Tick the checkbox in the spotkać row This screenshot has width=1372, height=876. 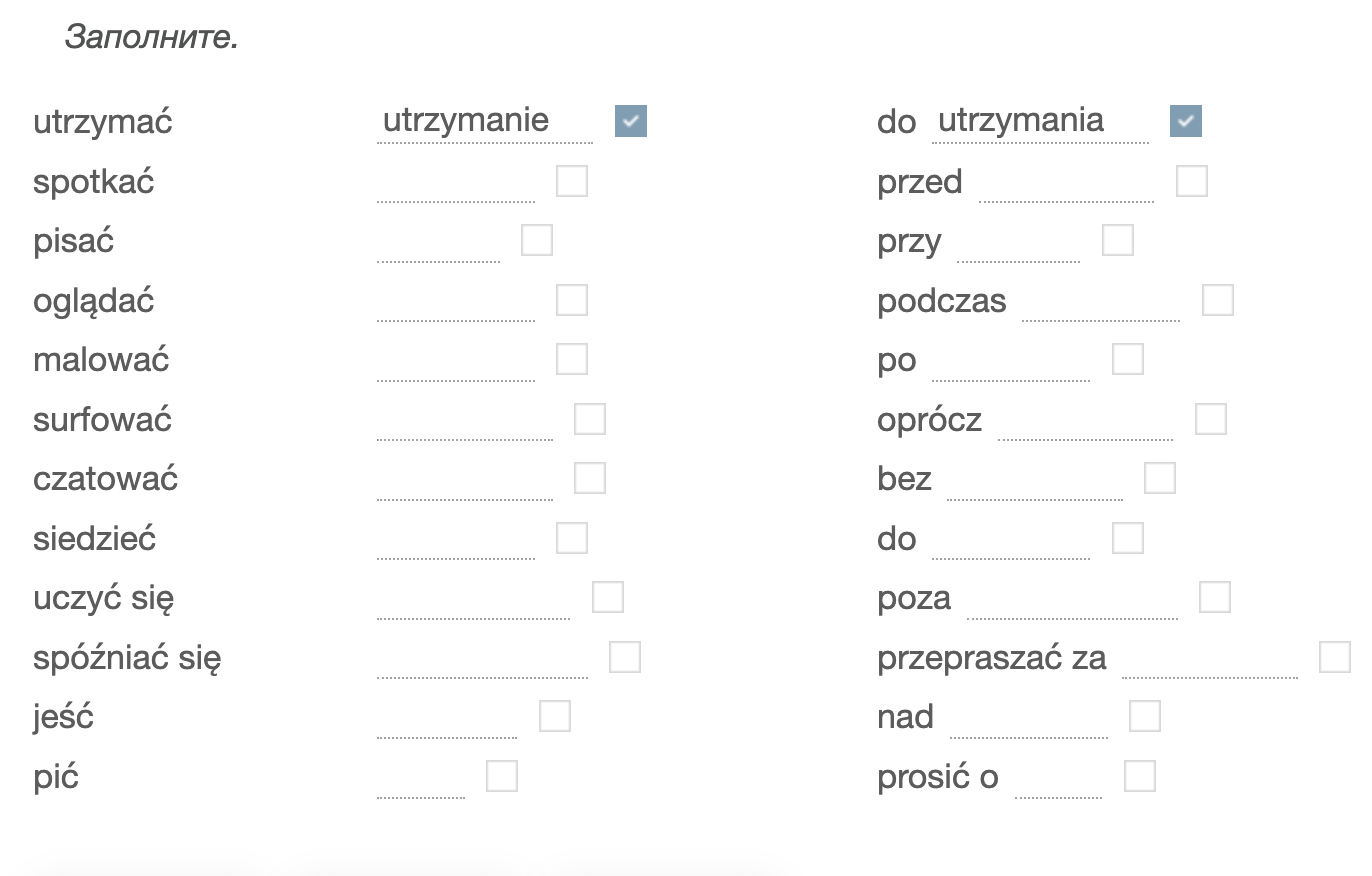pyautogui.click(x=572, y=181)
